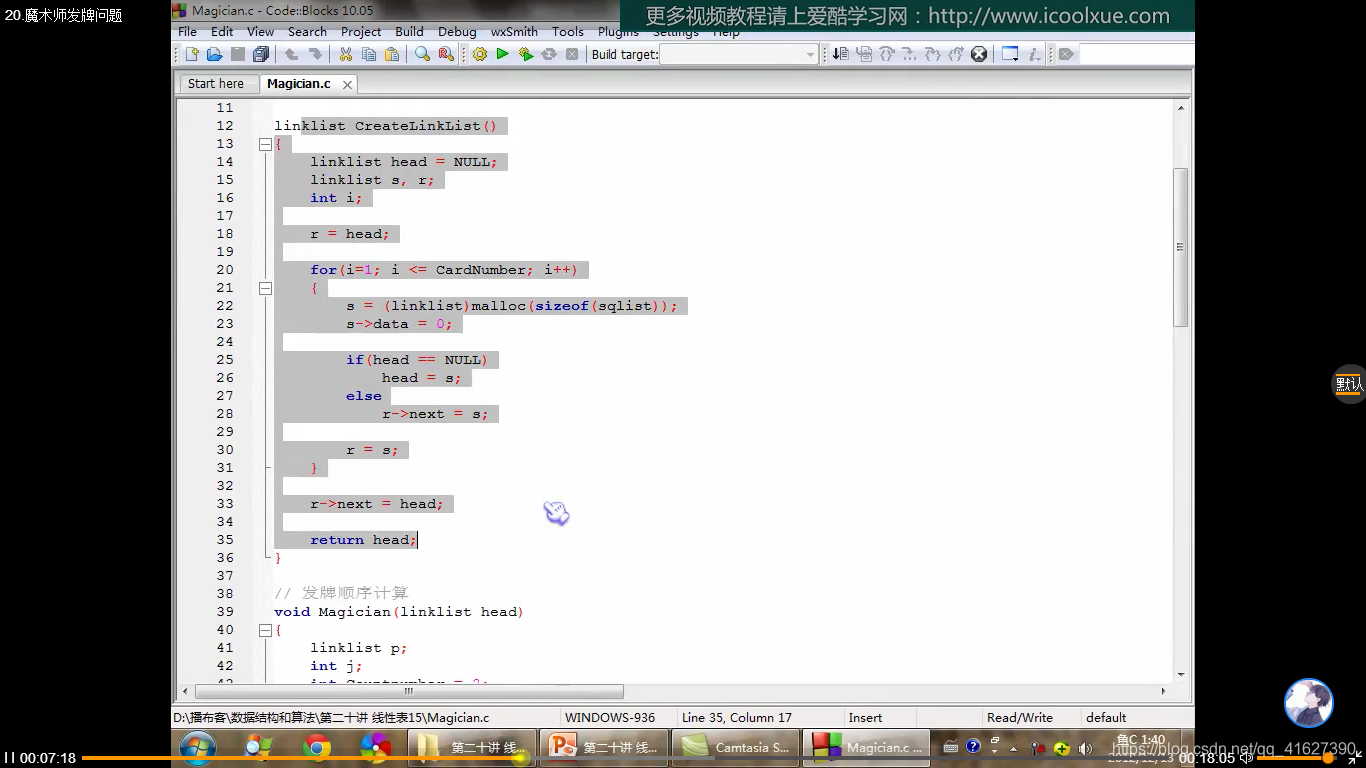Close the Magician.c tab

point(347,85)
